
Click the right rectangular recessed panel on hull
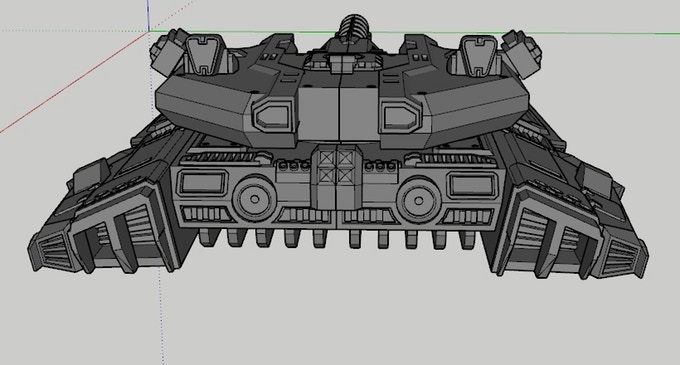tap(472, 185)
